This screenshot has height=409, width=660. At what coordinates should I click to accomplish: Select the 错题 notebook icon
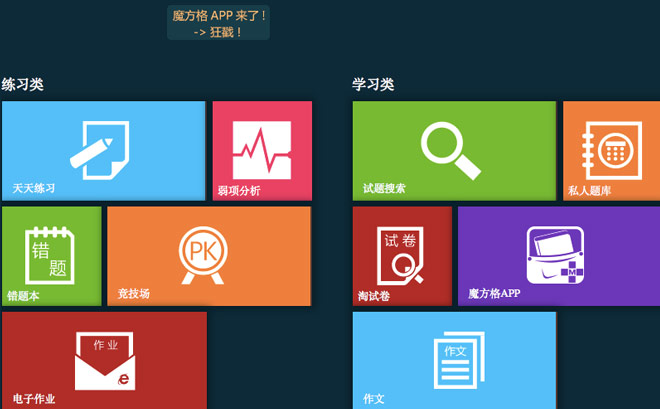coord(51,250)
